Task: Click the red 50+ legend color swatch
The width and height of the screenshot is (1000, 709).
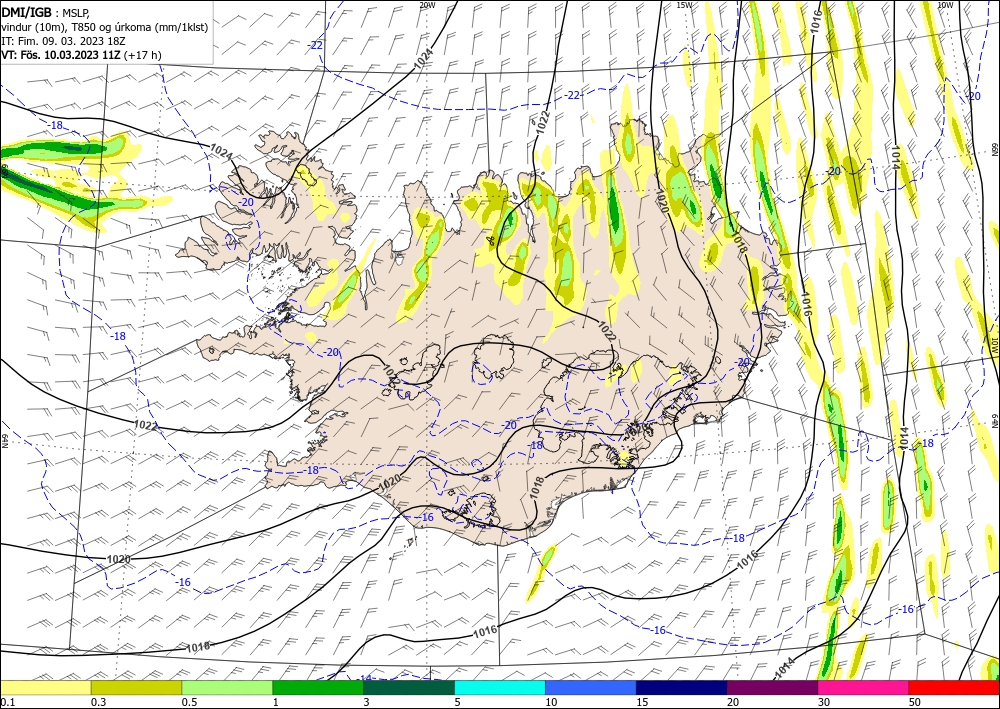Action: pyautogui.click(x=954, y=687)
